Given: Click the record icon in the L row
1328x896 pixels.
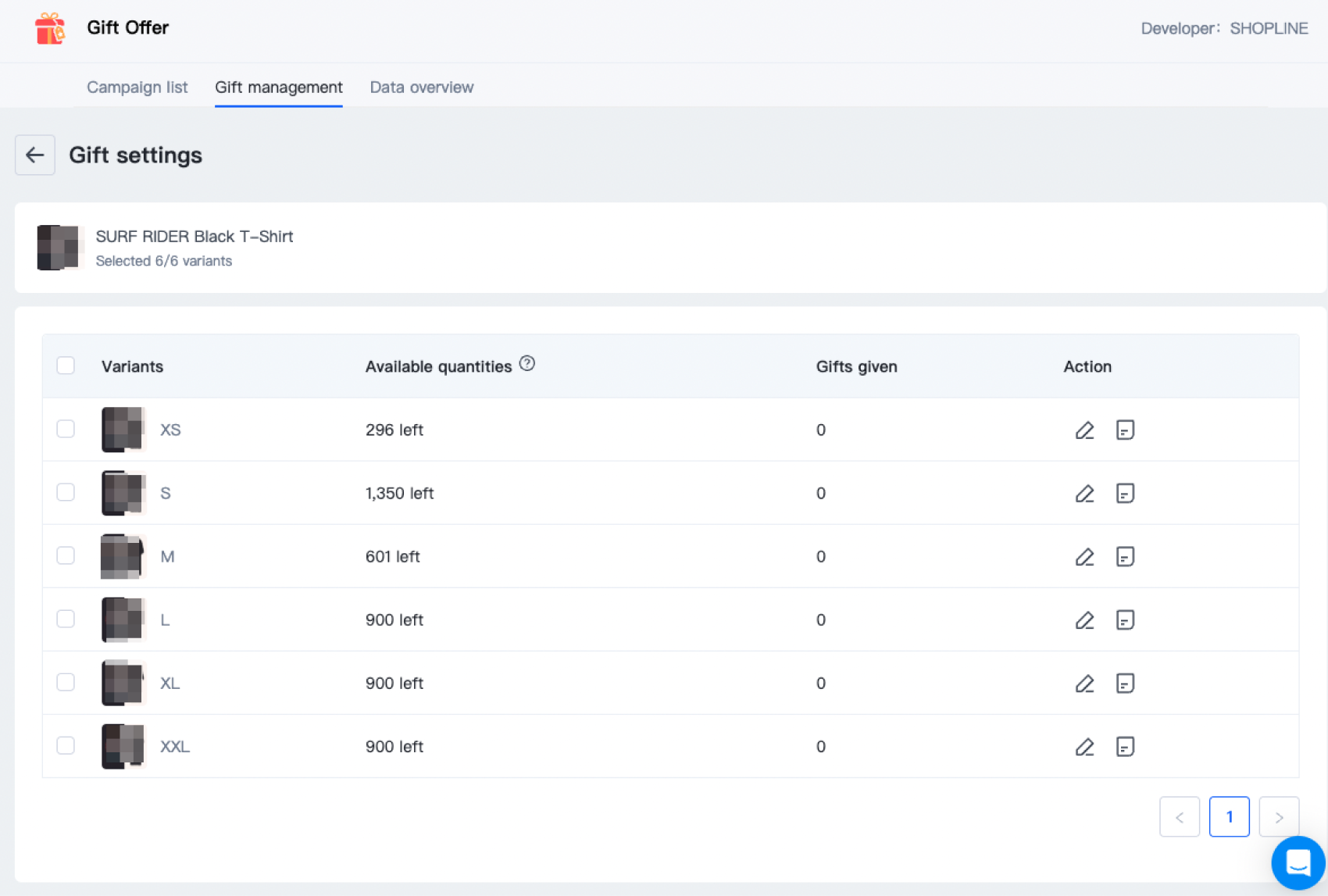Looking at the screenshot, I should (1125, 620).
